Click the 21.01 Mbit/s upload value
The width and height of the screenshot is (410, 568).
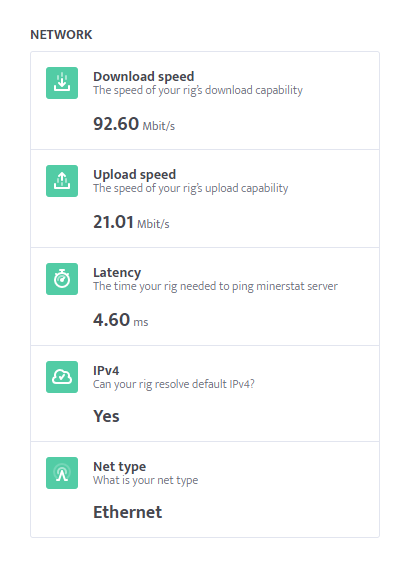click(x=131, y=222)
